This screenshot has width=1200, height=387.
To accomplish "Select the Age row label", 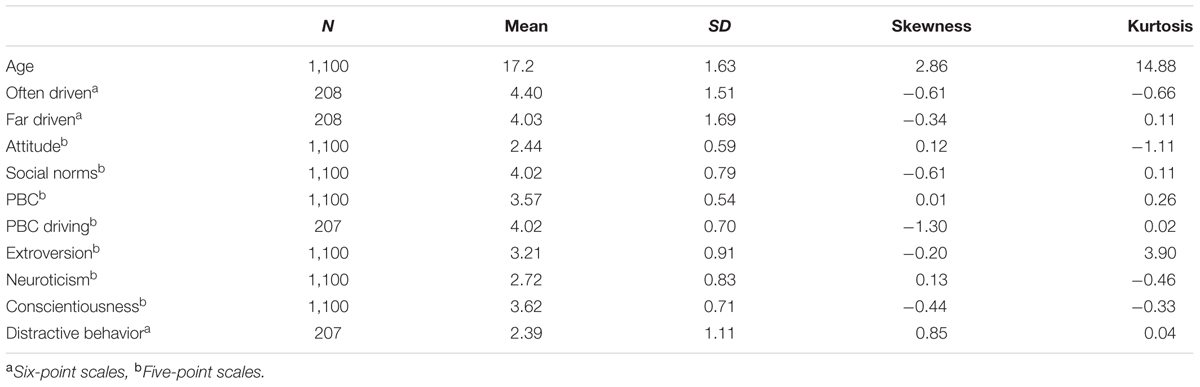I will tap(19, 65).
